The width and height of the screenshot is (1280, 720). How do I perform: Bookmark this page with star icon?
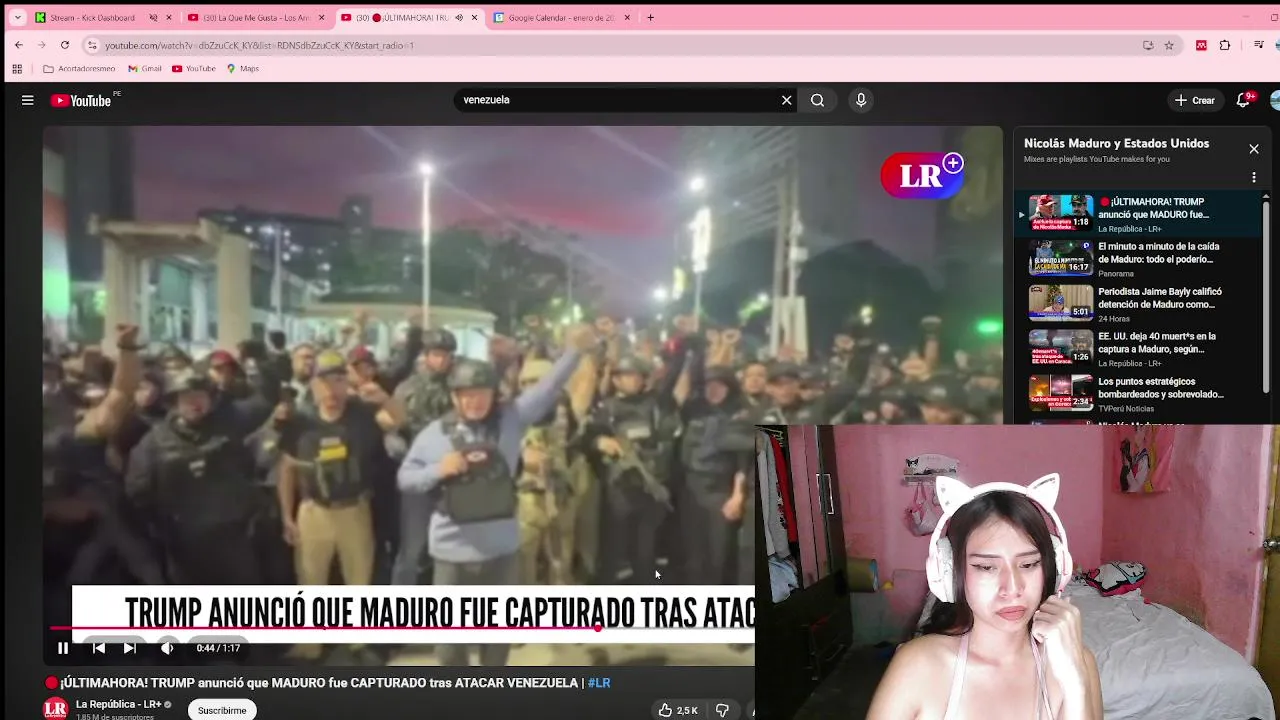[x=1169, y=45]
